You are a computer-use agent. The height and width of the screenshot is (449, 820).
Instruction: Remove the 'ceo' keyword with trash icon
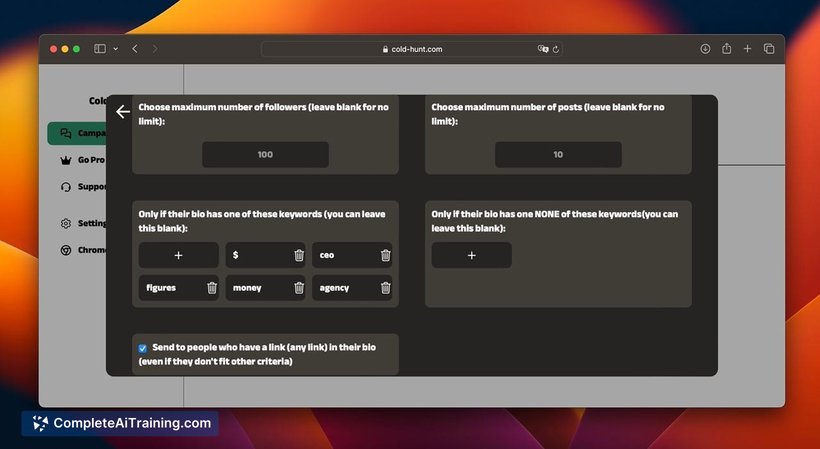[385, 255]
